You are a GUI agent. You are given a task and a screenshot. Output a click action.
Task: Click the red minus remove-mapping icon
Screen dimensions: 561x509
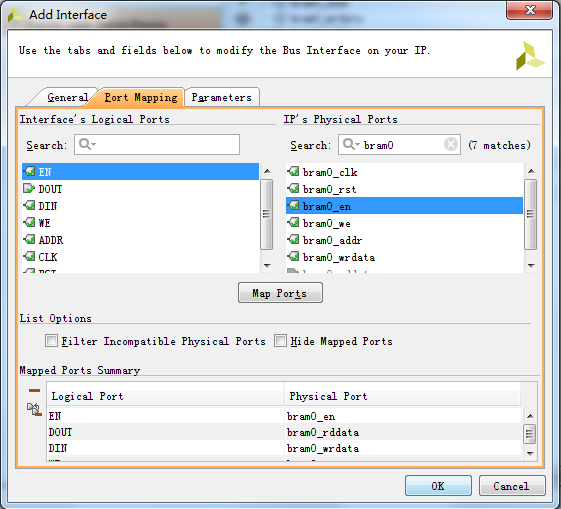point(34,390)
